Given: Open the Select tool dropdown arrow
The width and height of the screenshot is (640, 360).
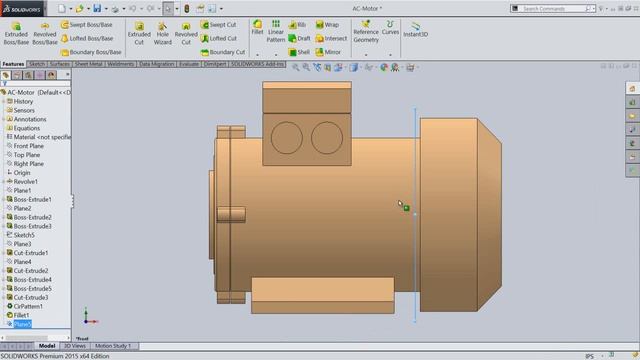Looking at the screenshot, I should pos(177,9).
